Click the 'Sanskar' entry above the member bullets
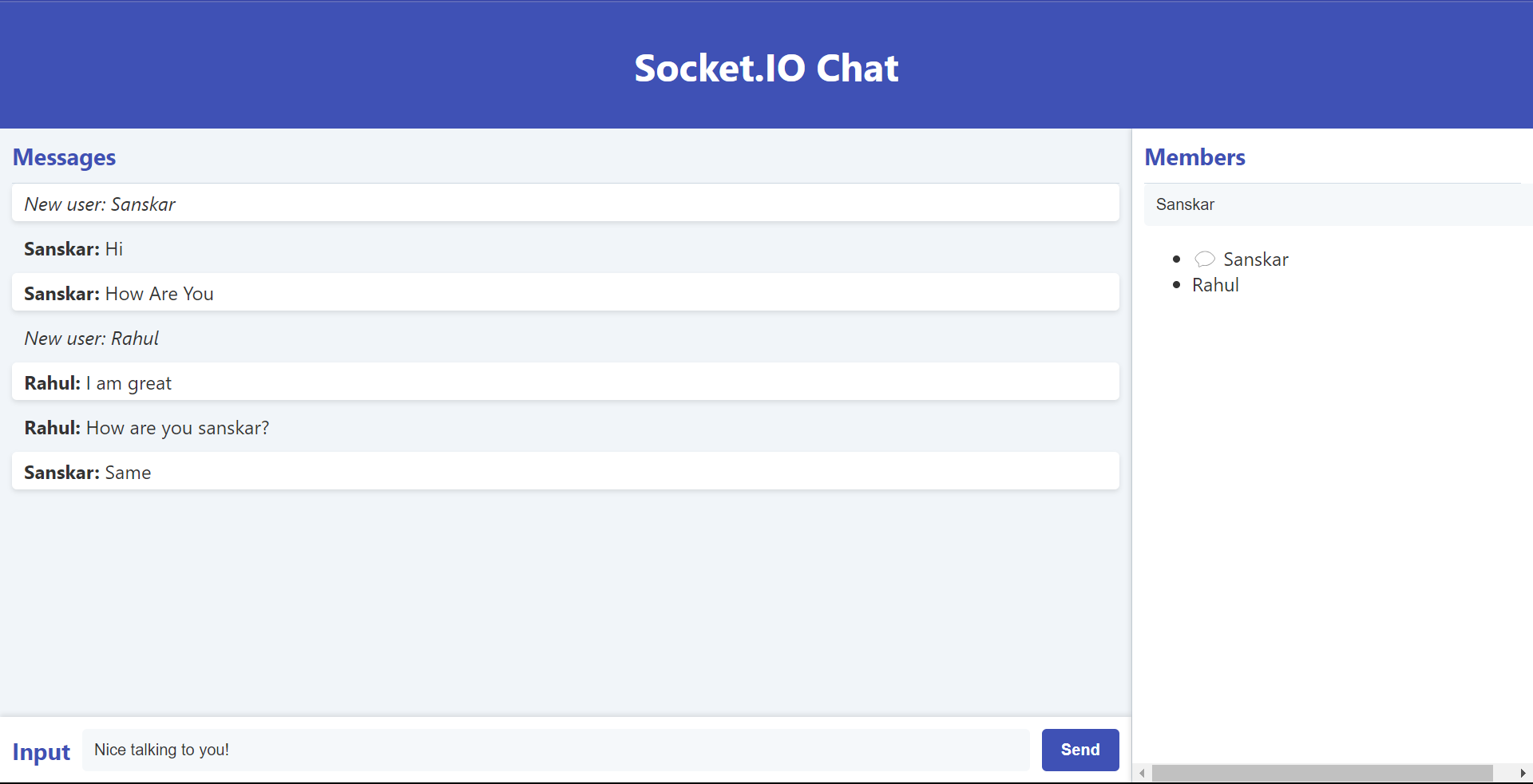Image resolution: width=1533 pixels, height=784 pixels. click(x=1185, y=204)
